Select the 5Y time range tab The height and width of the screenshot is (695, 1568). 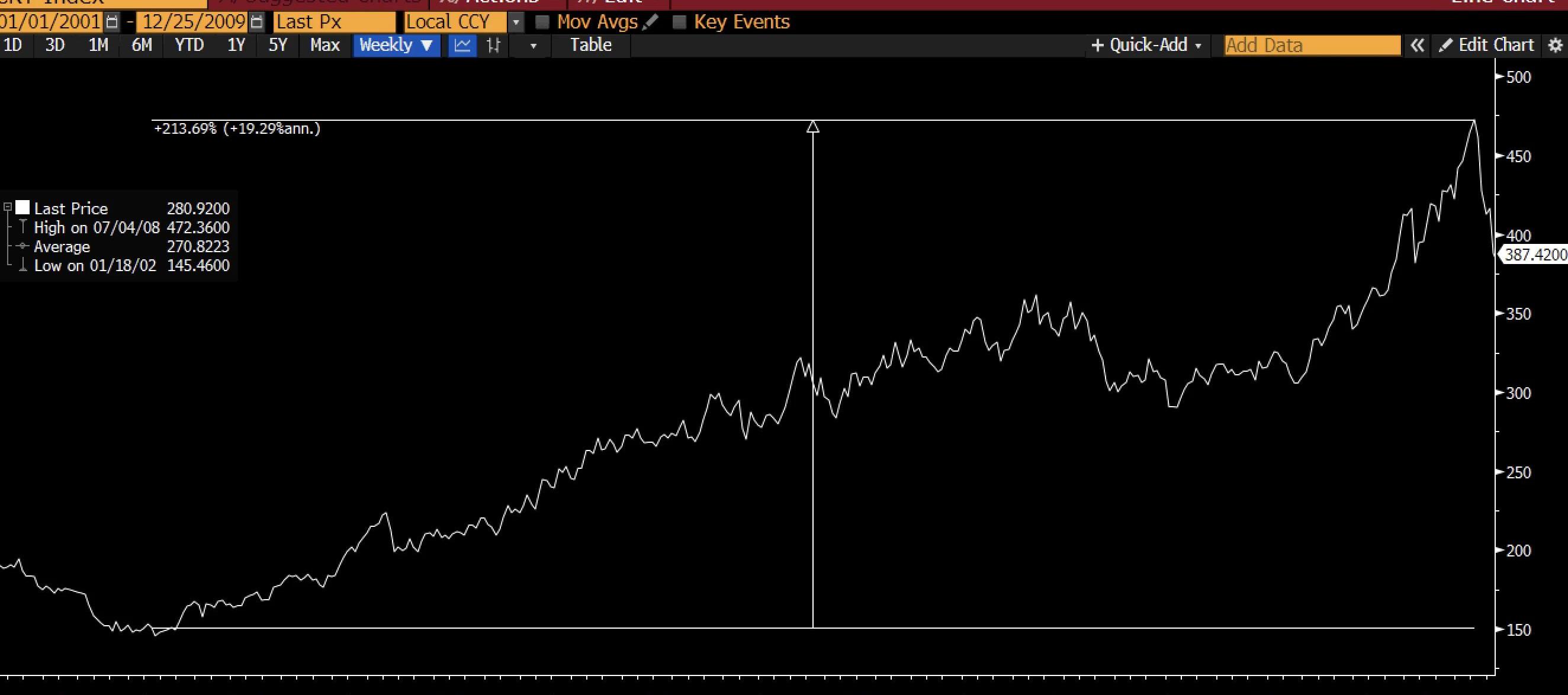tap(278, 45)
